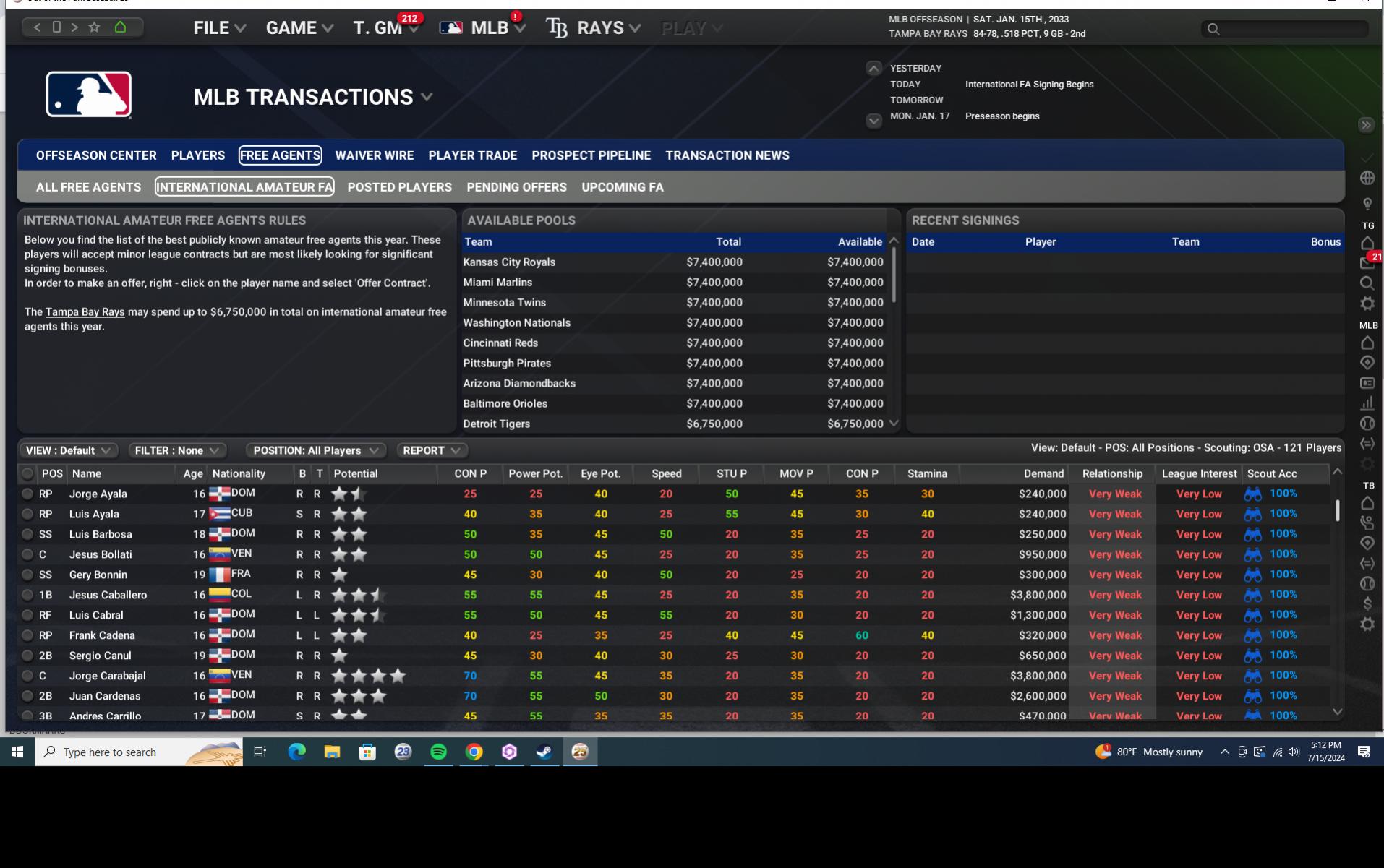Select the radio button for Jesus Bollati
The image size is (1384, 868).
coord(27,555)
